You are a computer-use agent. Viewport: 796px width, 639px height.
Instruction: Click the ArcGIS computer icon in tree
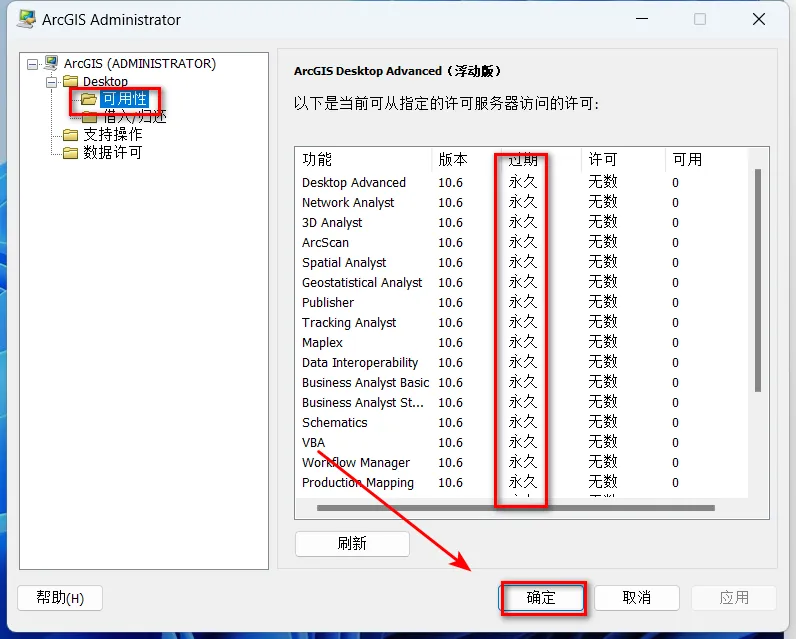pos(51,63)
